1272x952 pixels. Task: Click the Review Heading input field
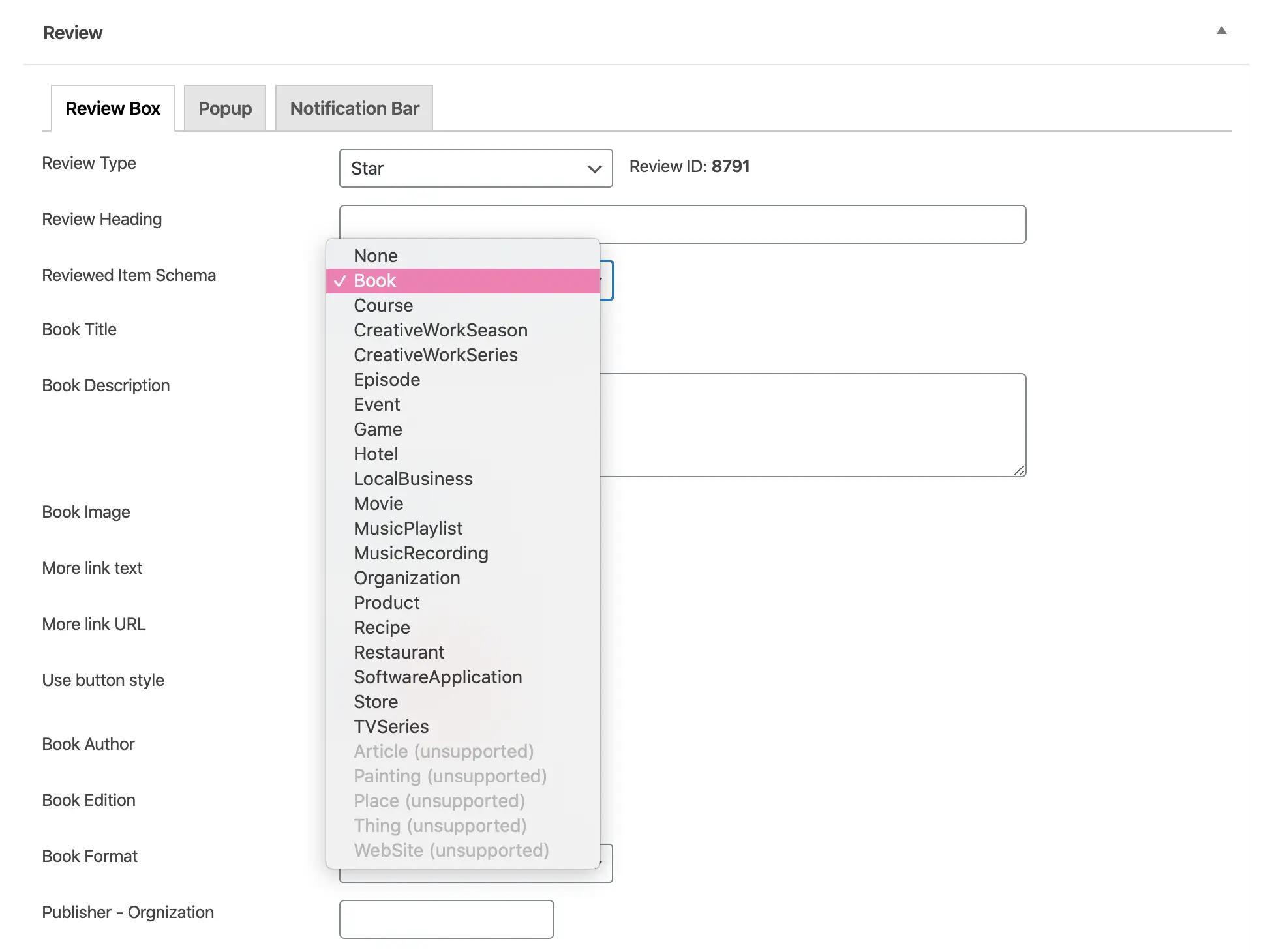pyautogui.click(x=682, y=224)
